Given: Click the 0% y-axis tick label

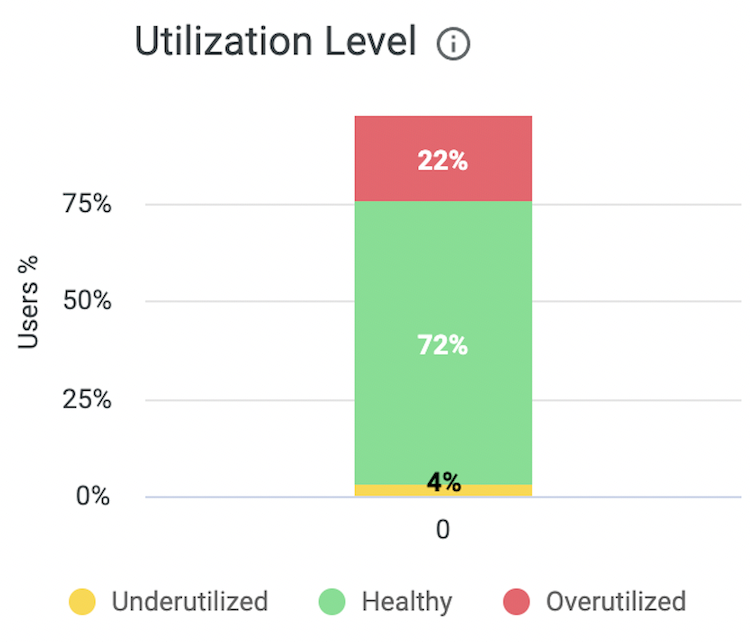Looking at the screenshot, I should click(93, 497).
